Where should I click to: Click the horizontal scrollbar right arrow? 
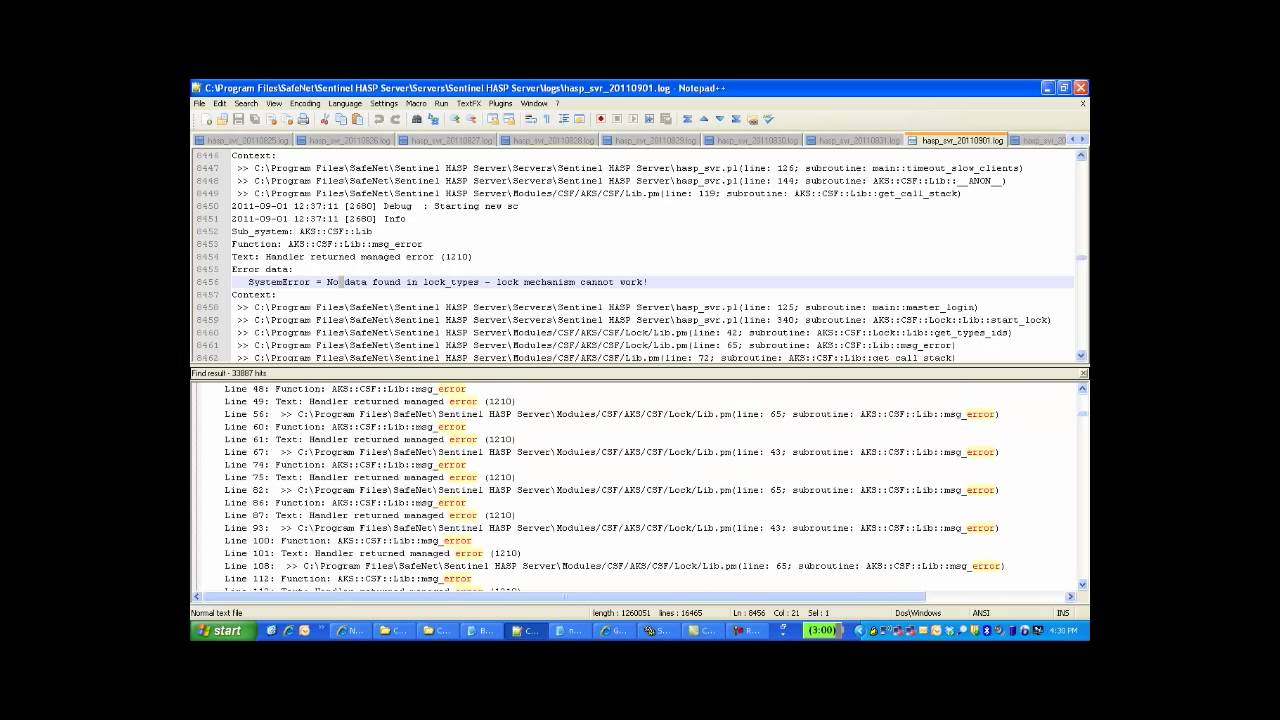coord(1070,597)
